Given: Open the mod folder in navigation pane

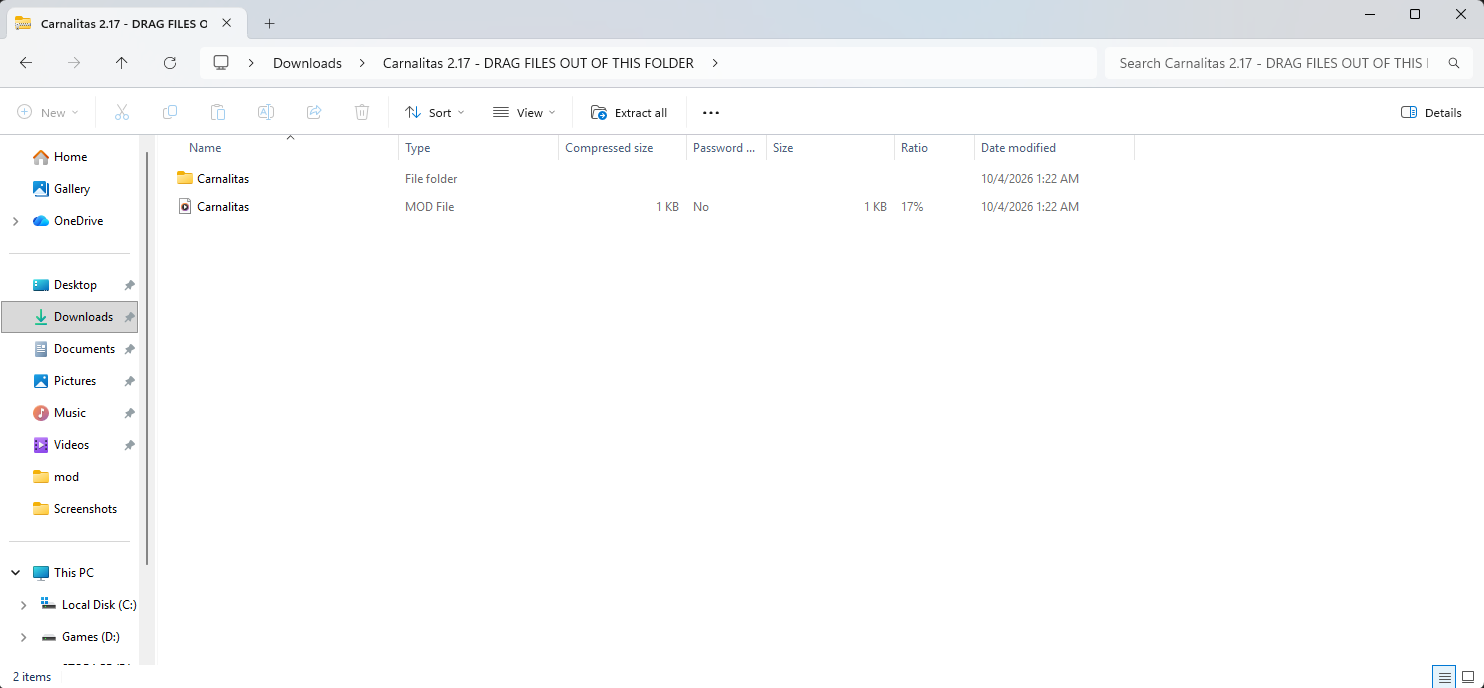Looking at the screenshot, I should click(x=66, y=477).
